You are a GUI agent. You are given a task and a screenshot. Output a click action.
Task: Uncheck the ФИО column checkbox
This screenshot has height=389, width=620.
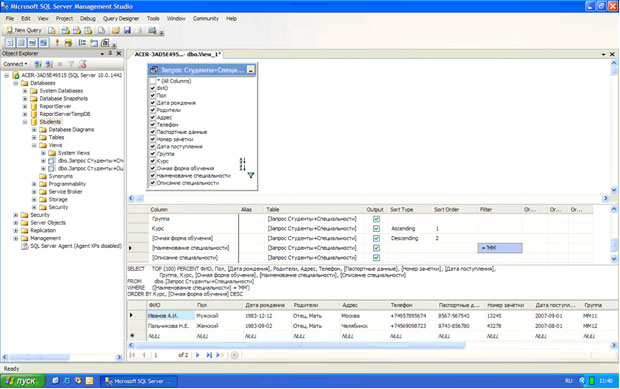point(153,88)
